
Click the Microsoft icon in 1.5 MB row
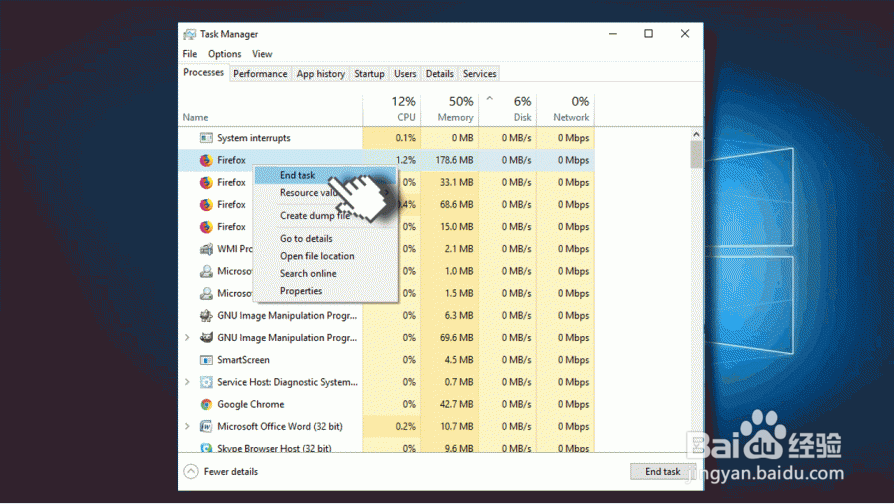click(206, 294)
